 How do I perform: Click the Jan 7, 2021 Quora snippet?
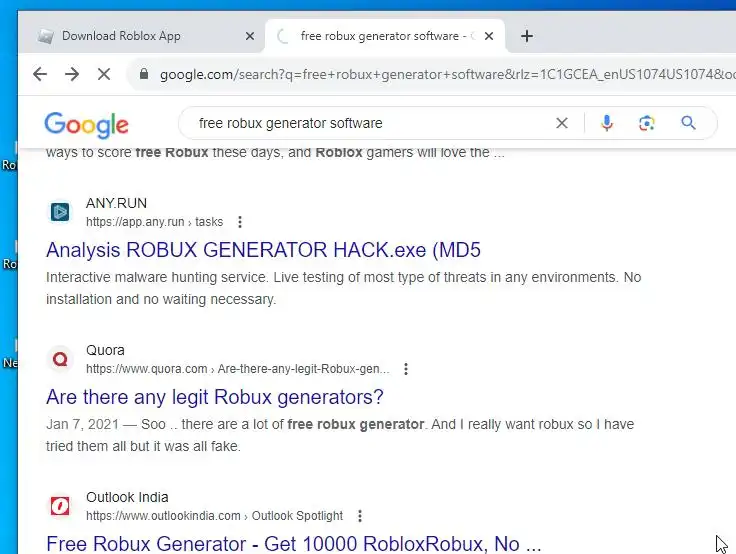340,435
